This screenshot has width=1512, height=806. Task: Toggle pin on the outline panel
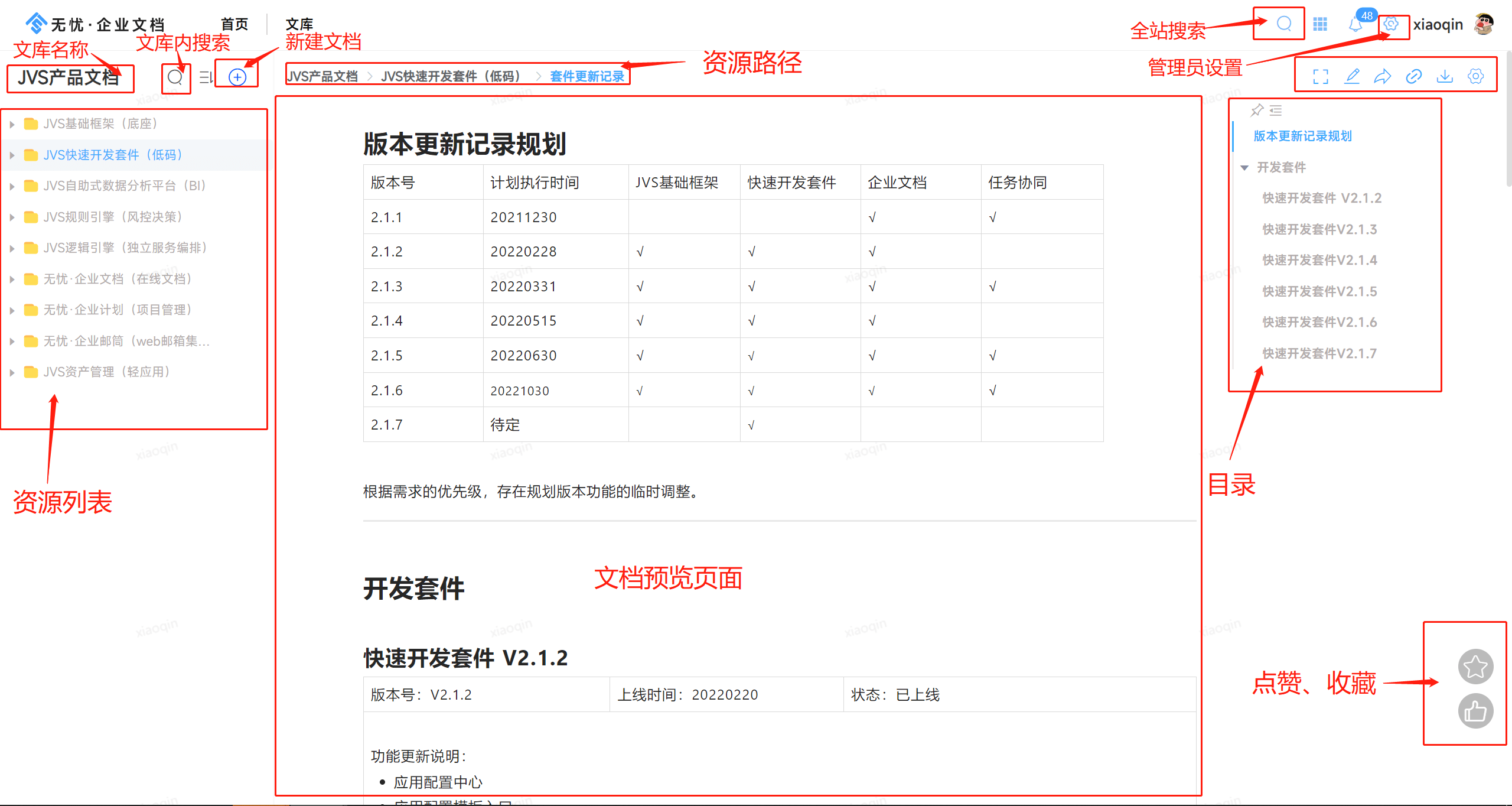1257,110
